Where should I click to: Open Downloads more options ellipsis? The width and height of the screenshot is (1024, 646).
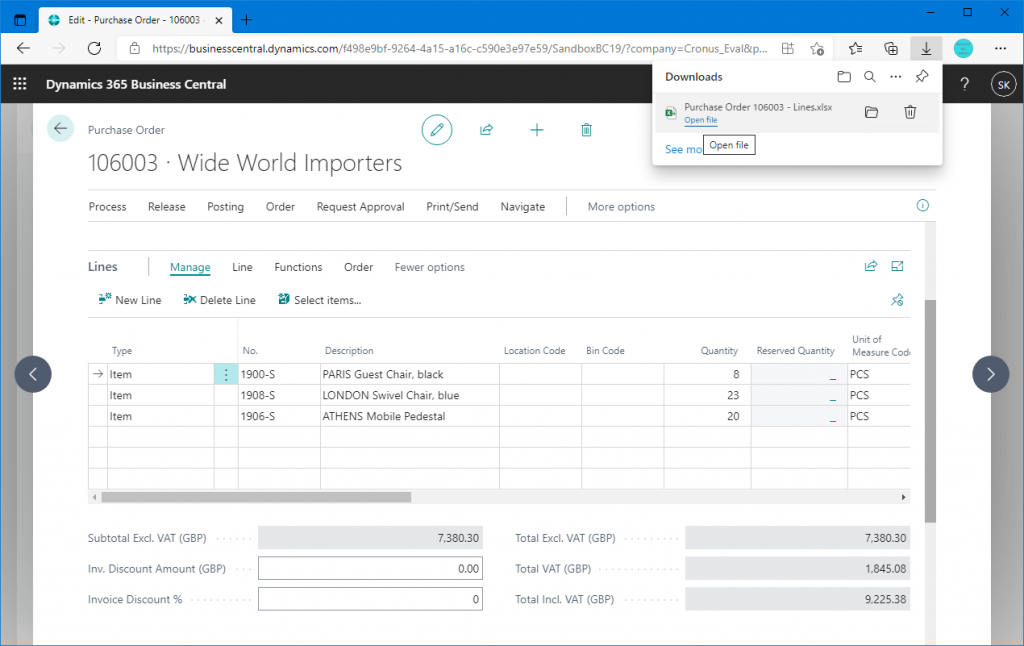click(895, 76)
